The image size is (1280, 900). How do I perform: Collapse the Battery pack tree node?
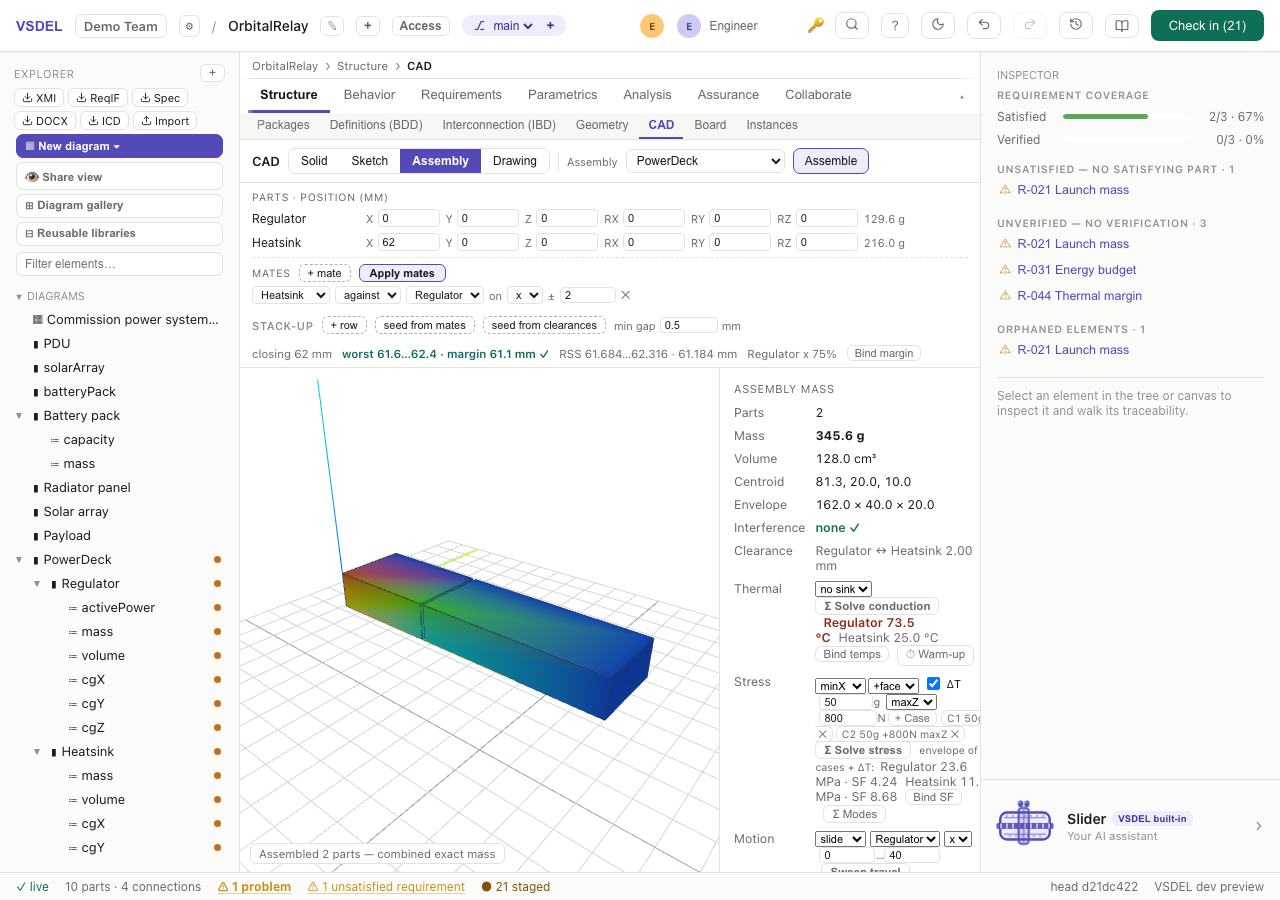coord(19,416)
